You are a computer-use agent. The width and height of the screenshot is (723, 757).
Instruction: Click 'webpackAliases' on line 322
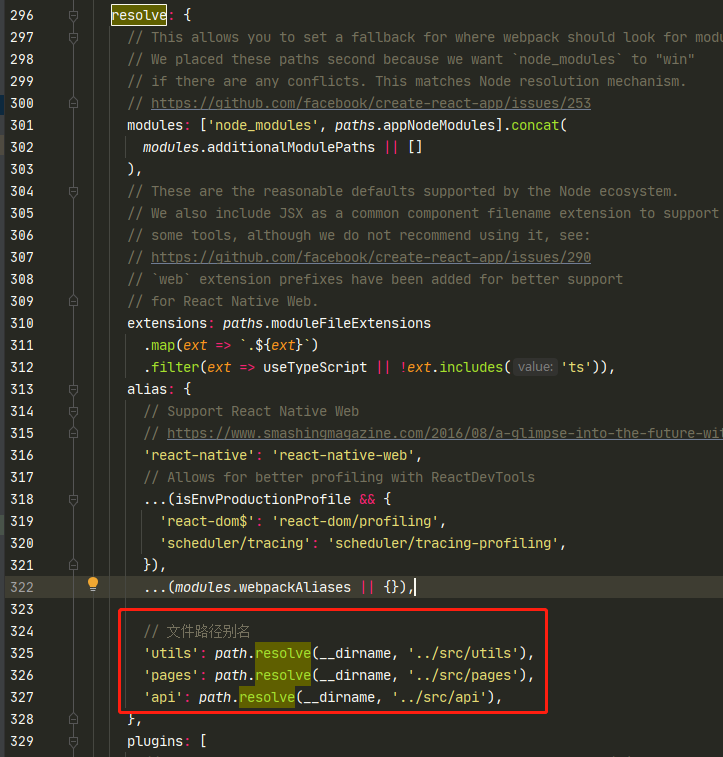point(295,588)
